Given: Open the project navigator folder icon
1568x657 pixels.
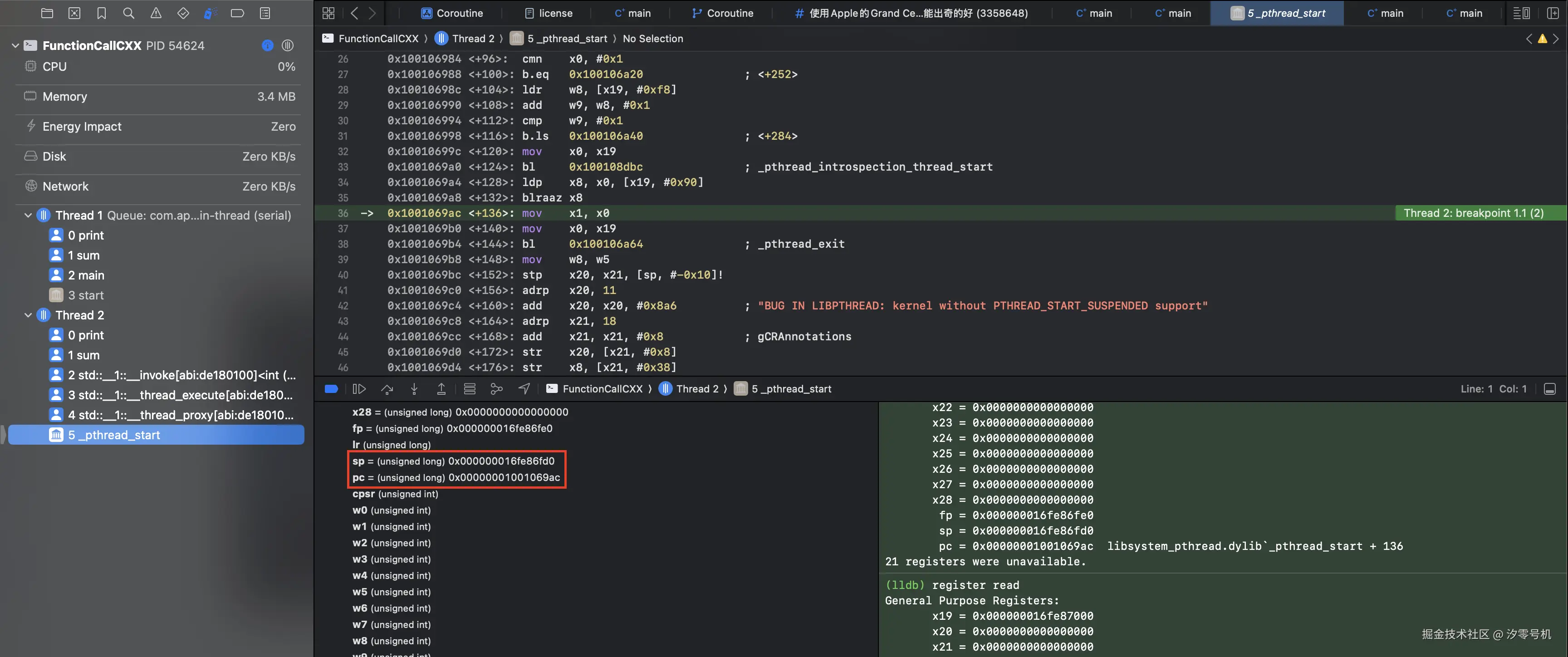Looking at the screenshot, I should (x=47, y=13).
